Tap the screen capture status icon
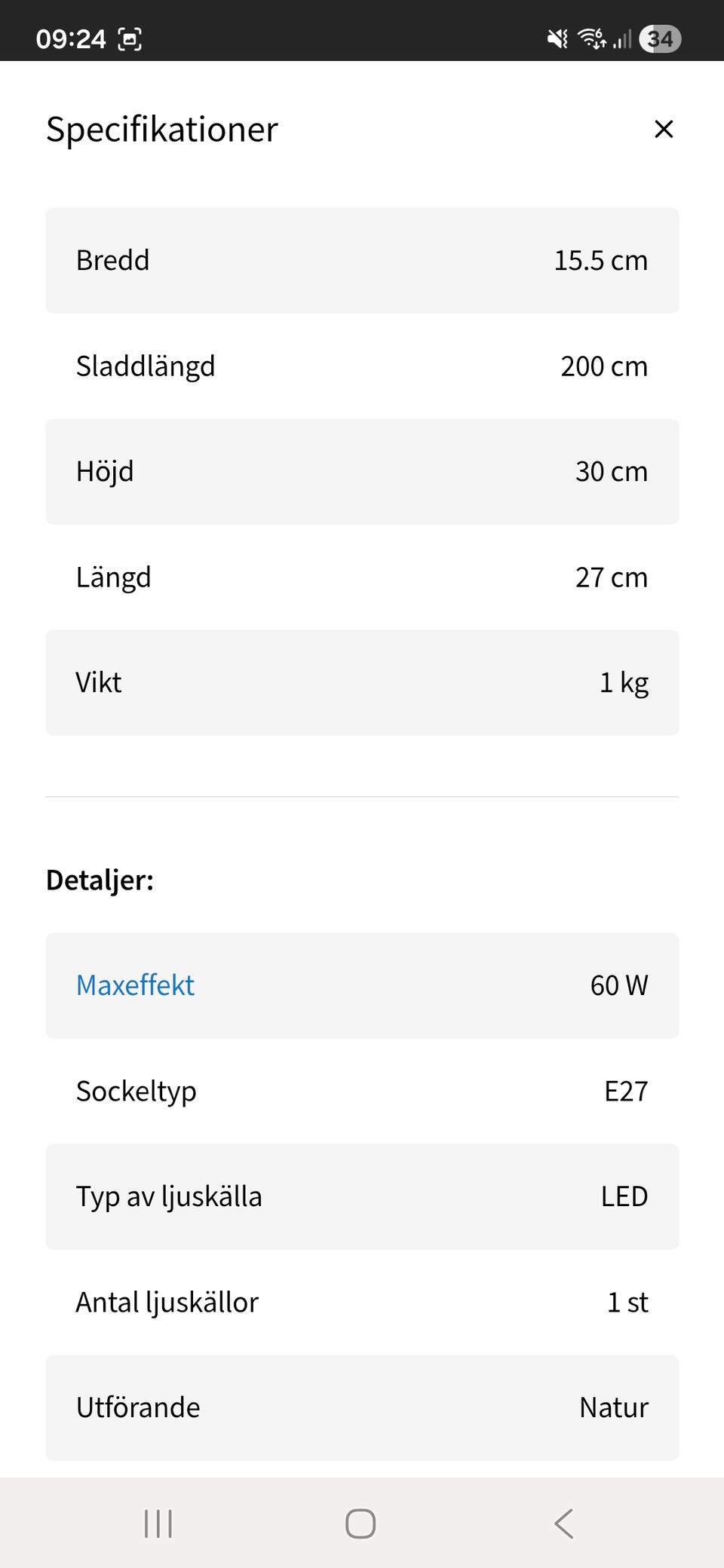 (130, 39)
